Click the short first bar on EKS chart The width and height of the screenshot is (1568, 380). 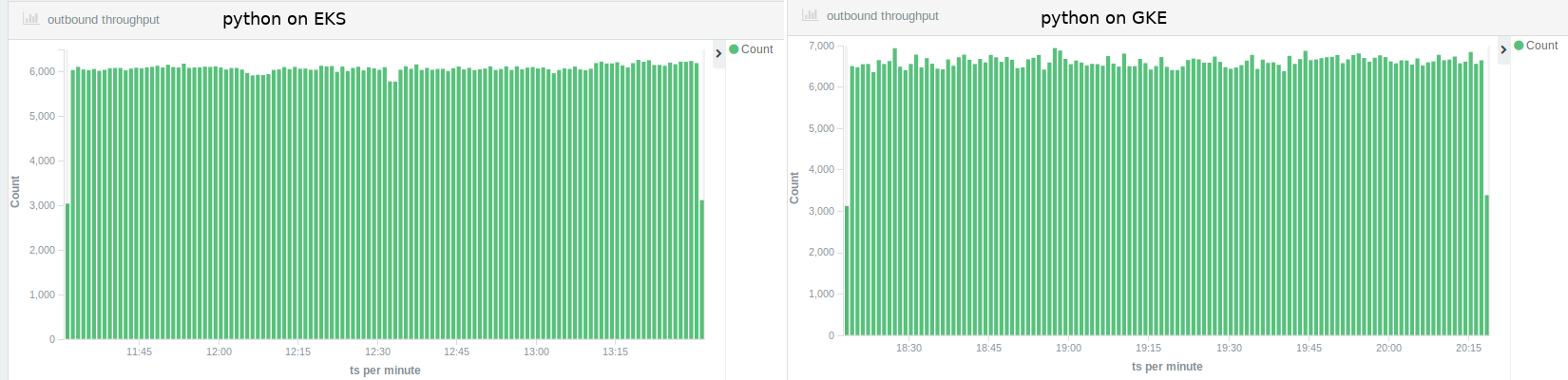pyautogui.click(x=67, y=272)
